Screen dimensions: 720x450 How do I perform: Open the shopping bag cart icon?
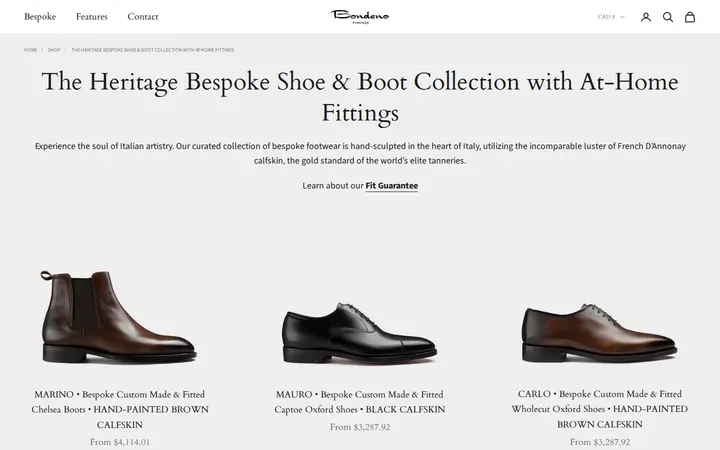[690, 17]
